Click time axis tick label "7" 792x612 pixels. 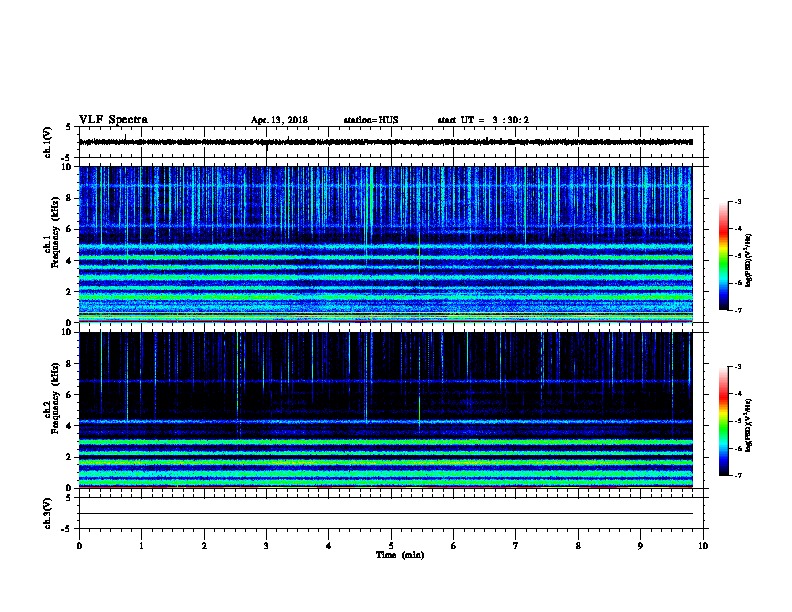click(516, 546)
